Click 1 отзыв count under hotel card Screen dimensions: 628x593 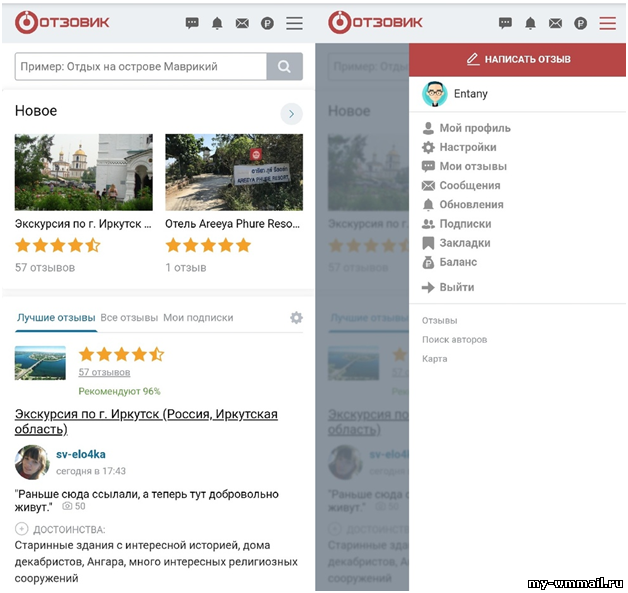(186, 268)
